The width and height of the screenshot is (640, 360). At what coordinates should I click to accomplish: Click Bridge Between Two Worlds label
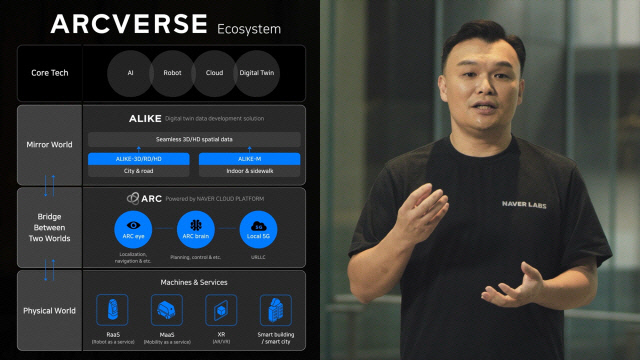(x=49, y=227)
